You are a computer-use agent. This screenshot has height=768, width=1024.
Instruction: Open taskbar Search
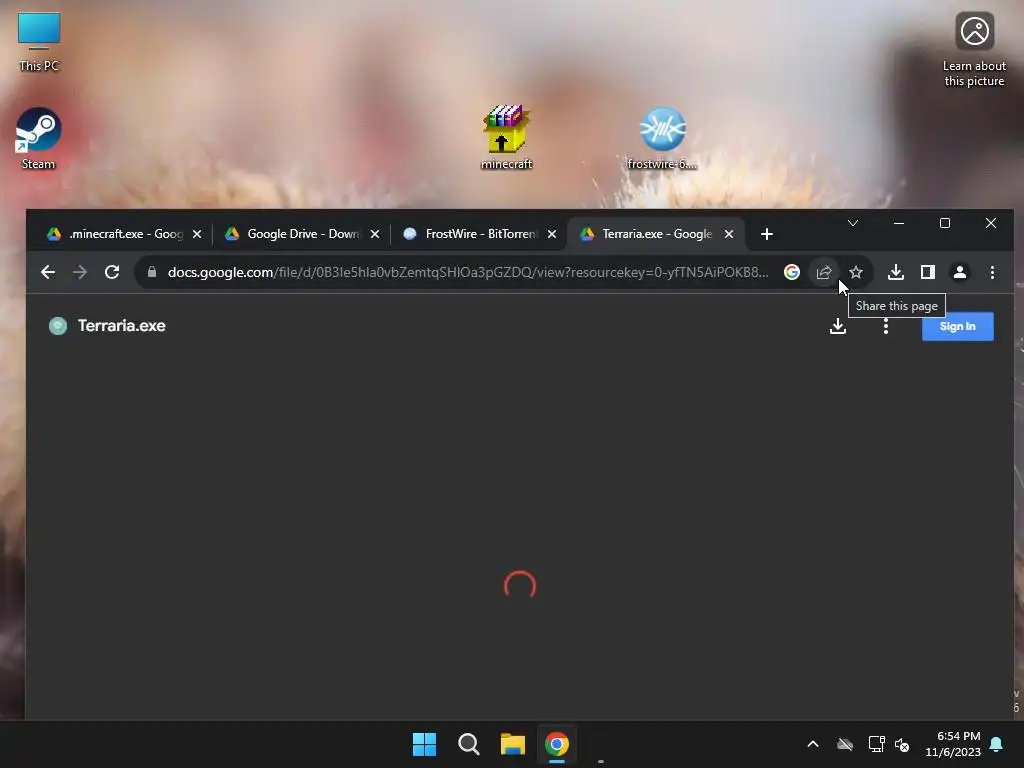[469, 744]
